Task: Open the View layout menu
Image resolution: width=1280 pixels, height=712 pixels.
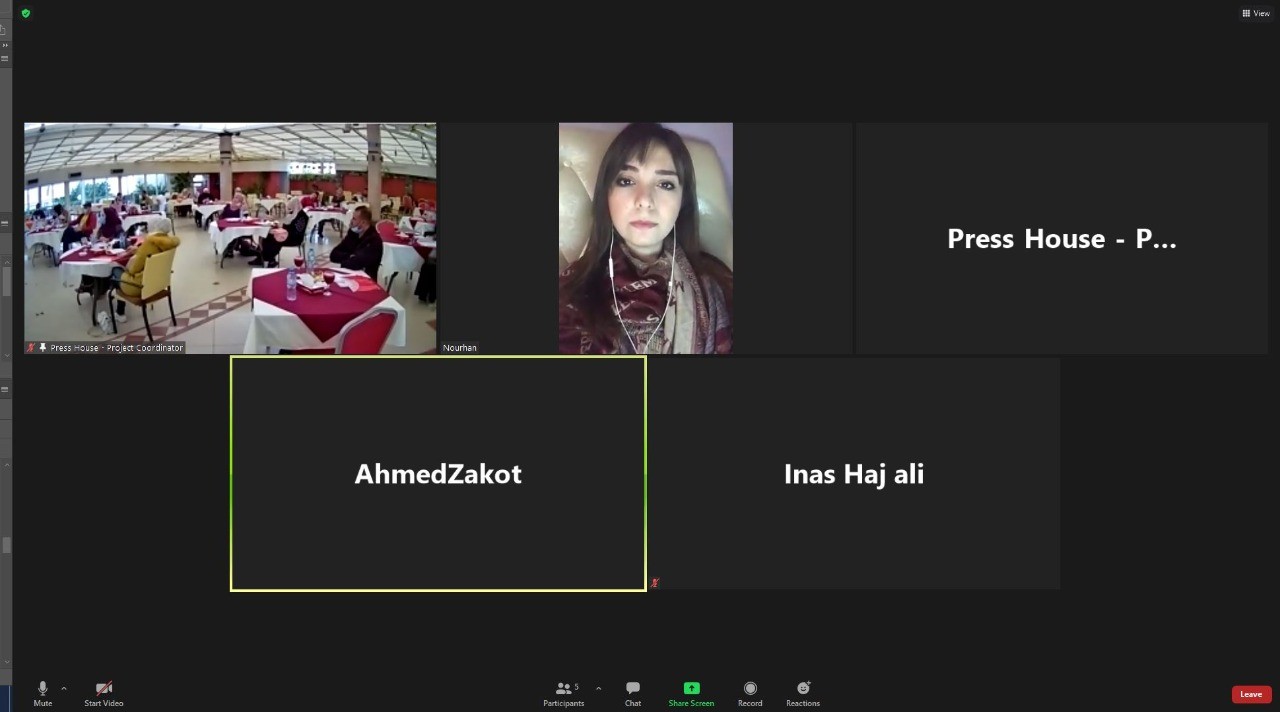Action: (x=1256, y=13)
